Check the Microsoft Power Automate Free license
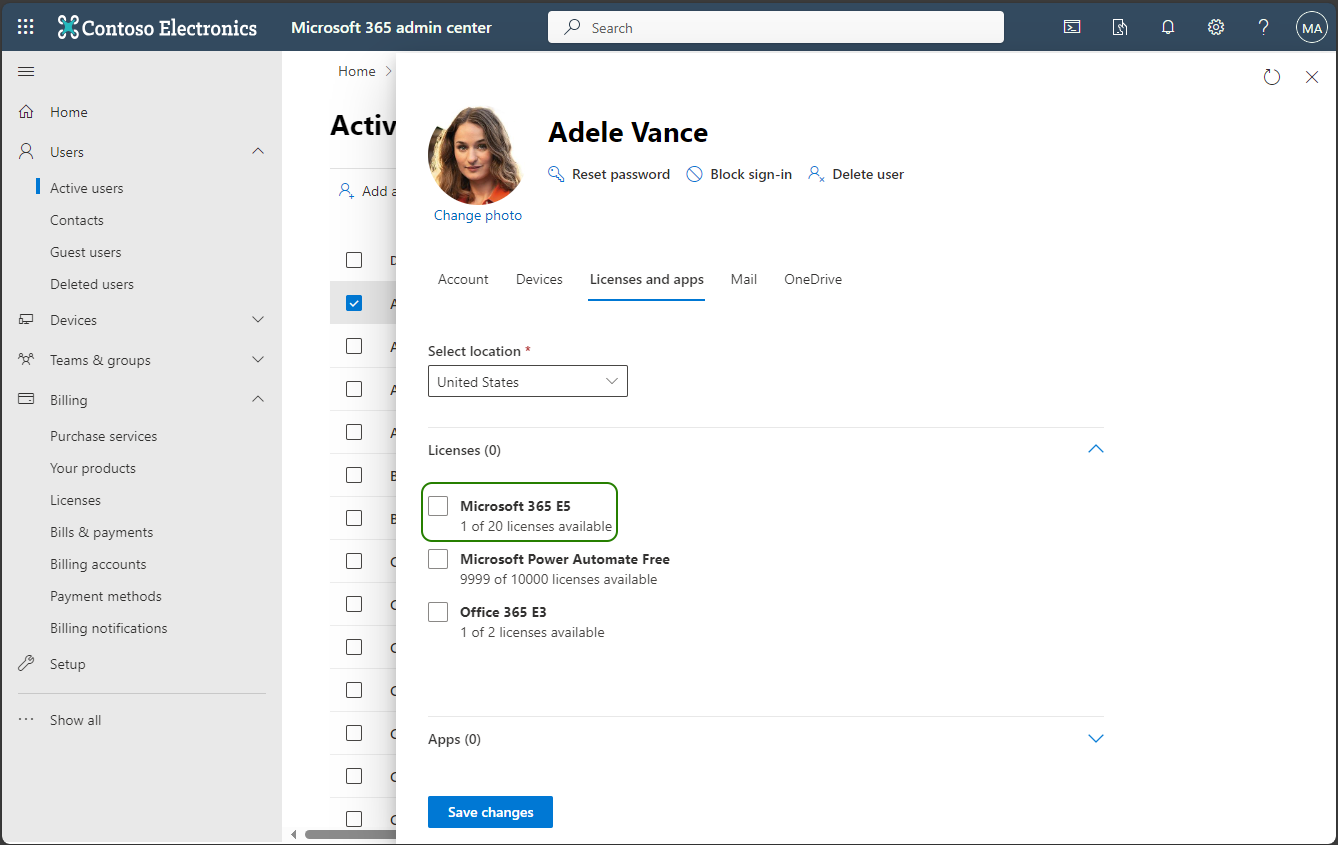Screen dimensions: 1338x845 pos(438,559)
